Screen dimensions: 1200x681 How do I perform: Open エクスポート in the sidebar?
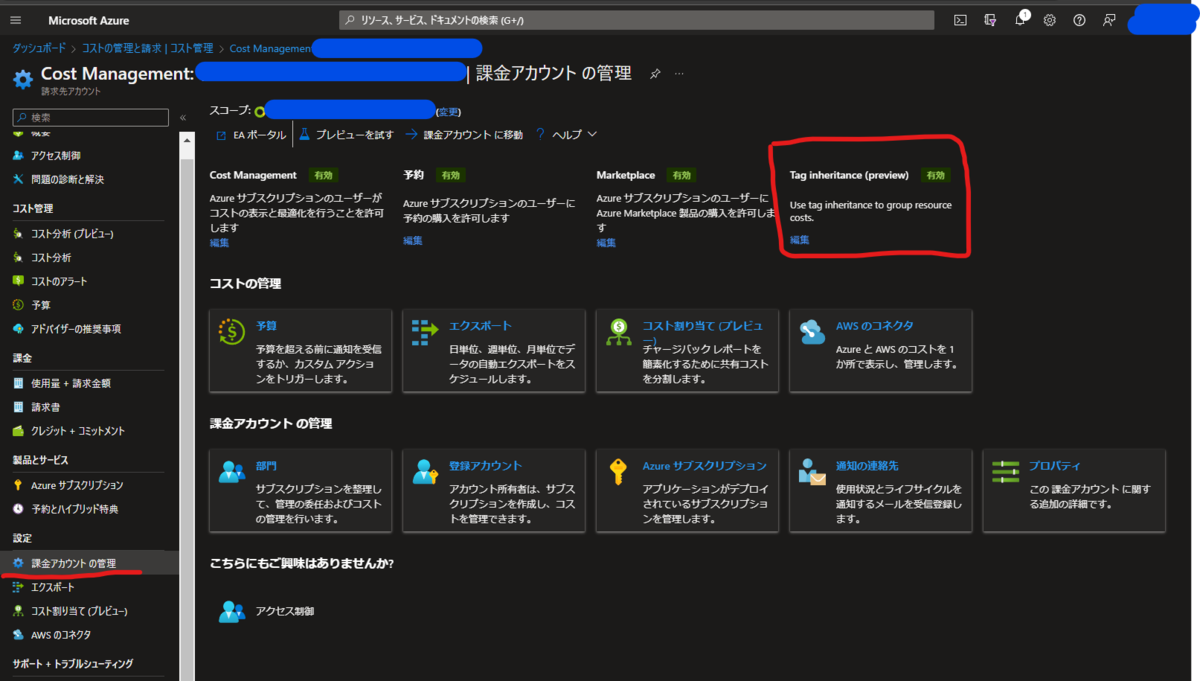[52, 587]
